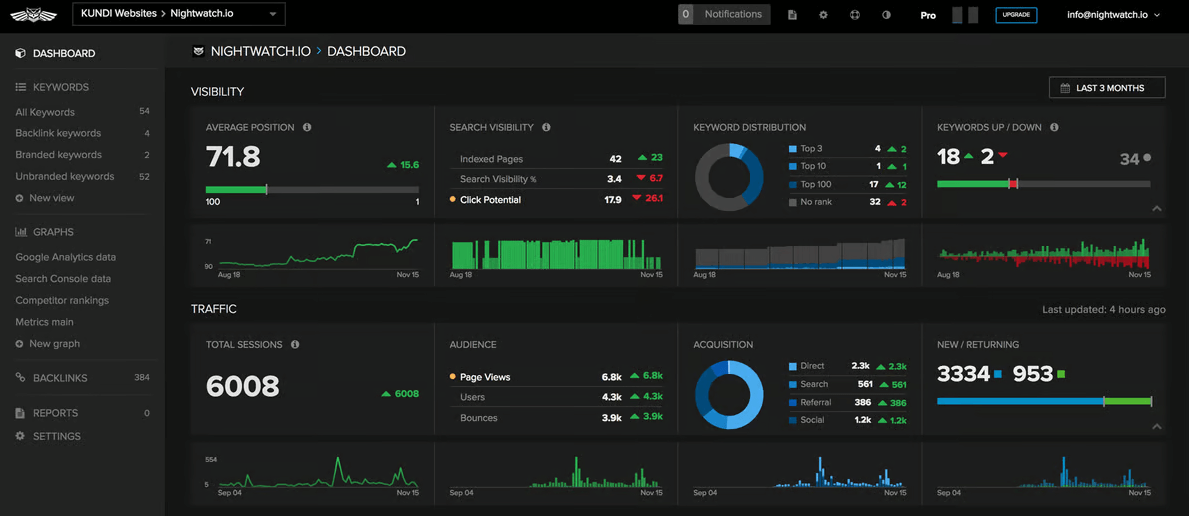Select the Click Potential metric dot
The height and width of the screenshot is (516, 1189).
[453, 200]
